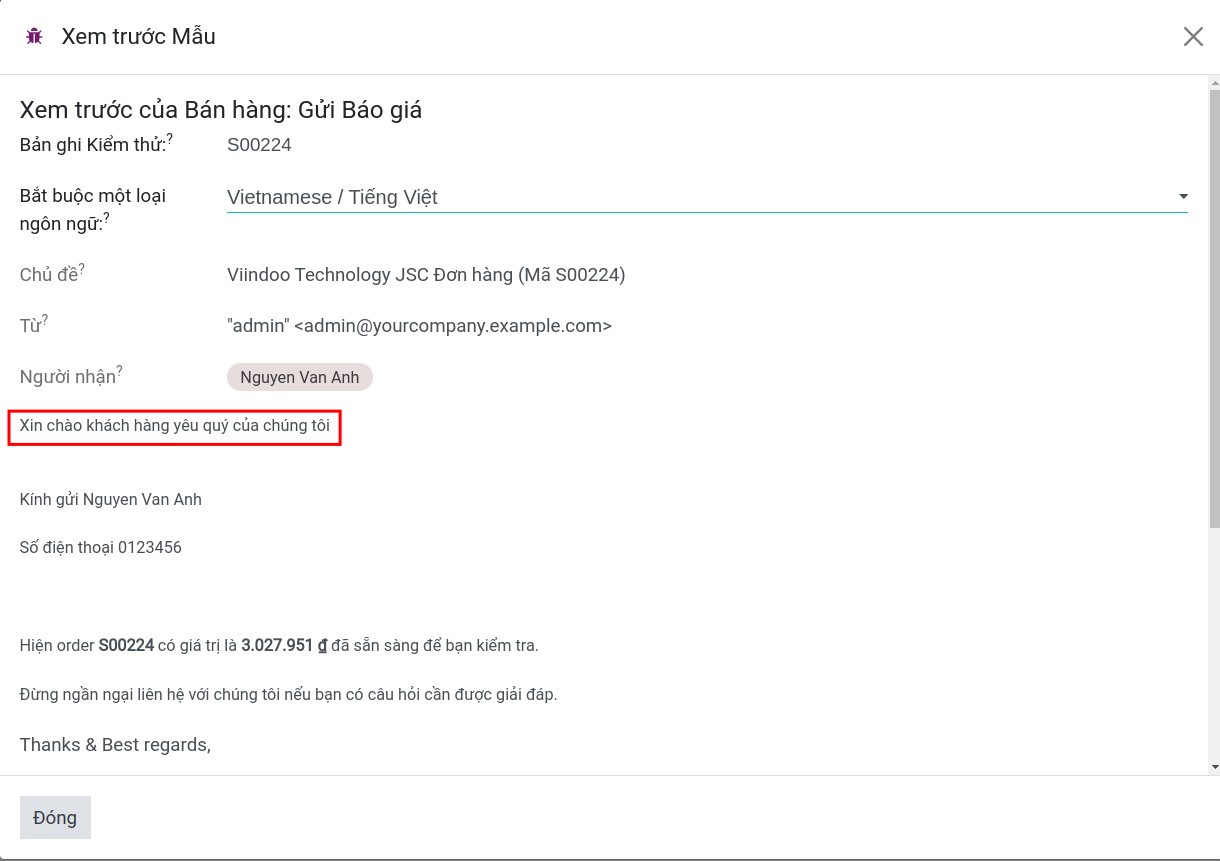
Task: Click the line Kính gửi Nguyen Van Anh
Action: pos(111,499)
